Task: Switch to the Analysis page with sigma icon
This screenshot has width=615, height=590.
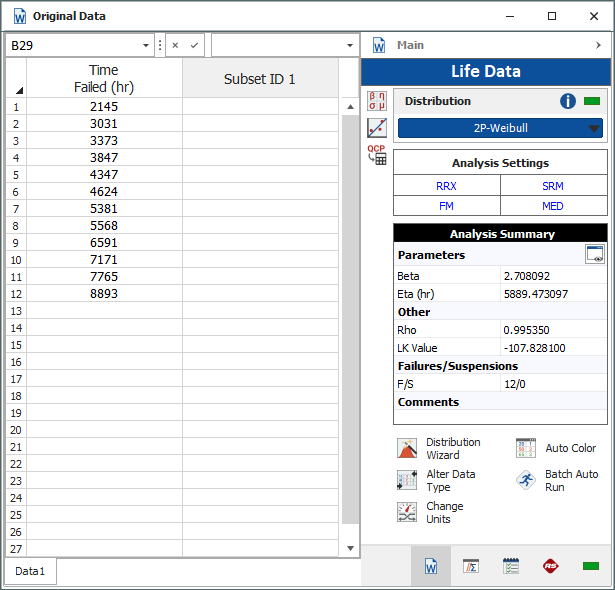Action: 471,566
